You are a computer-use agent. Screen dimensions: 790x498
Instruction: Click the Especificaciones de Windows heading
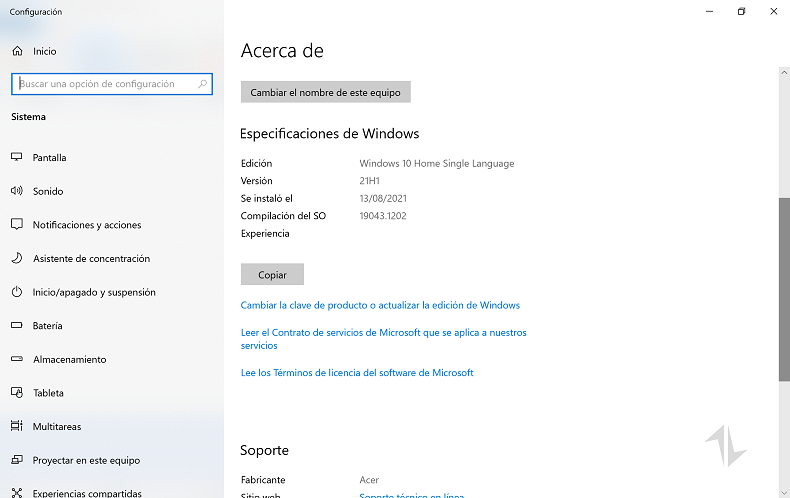tap(330, 134)
